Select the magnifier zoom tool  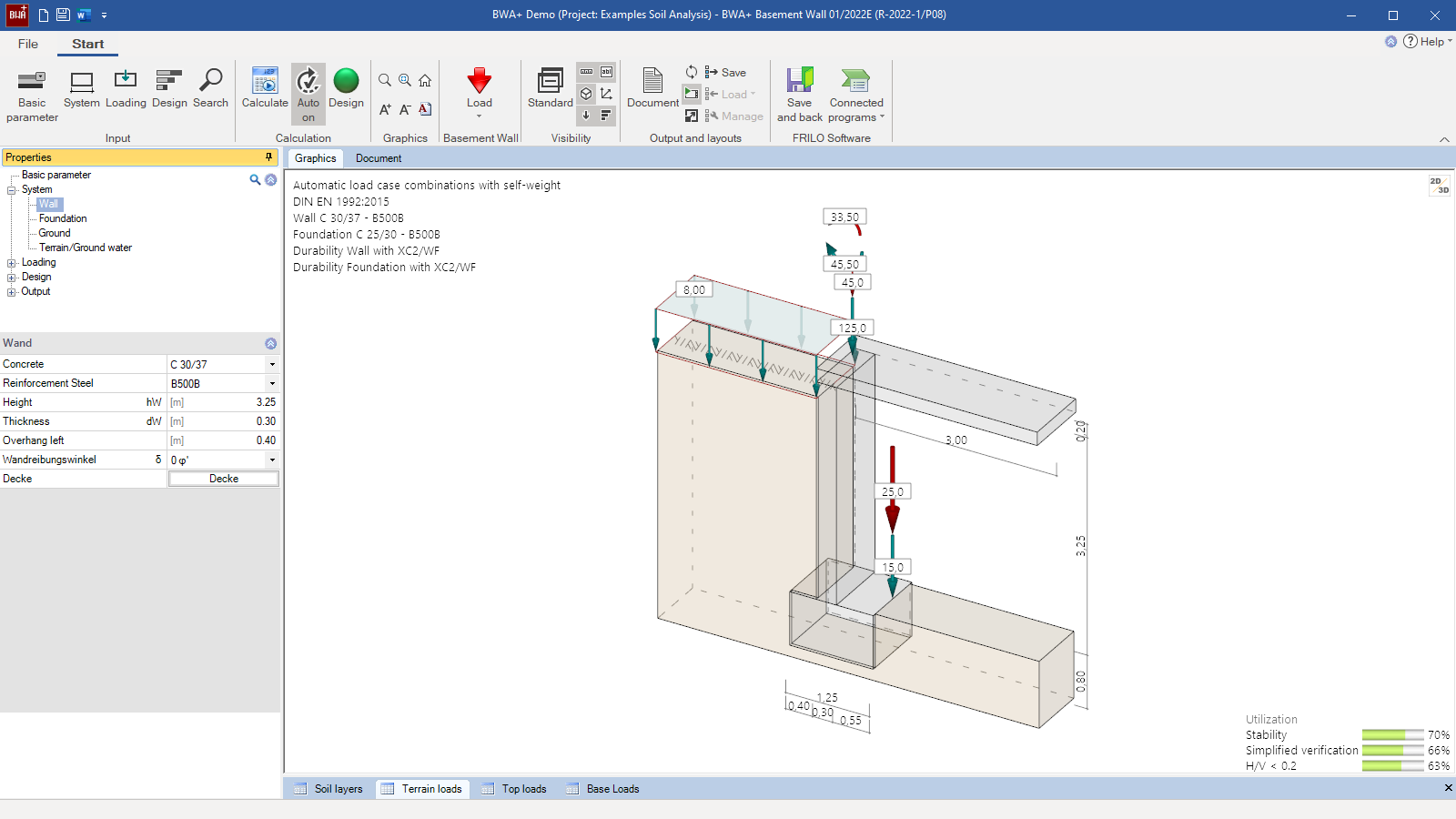[x=385, y=80]
